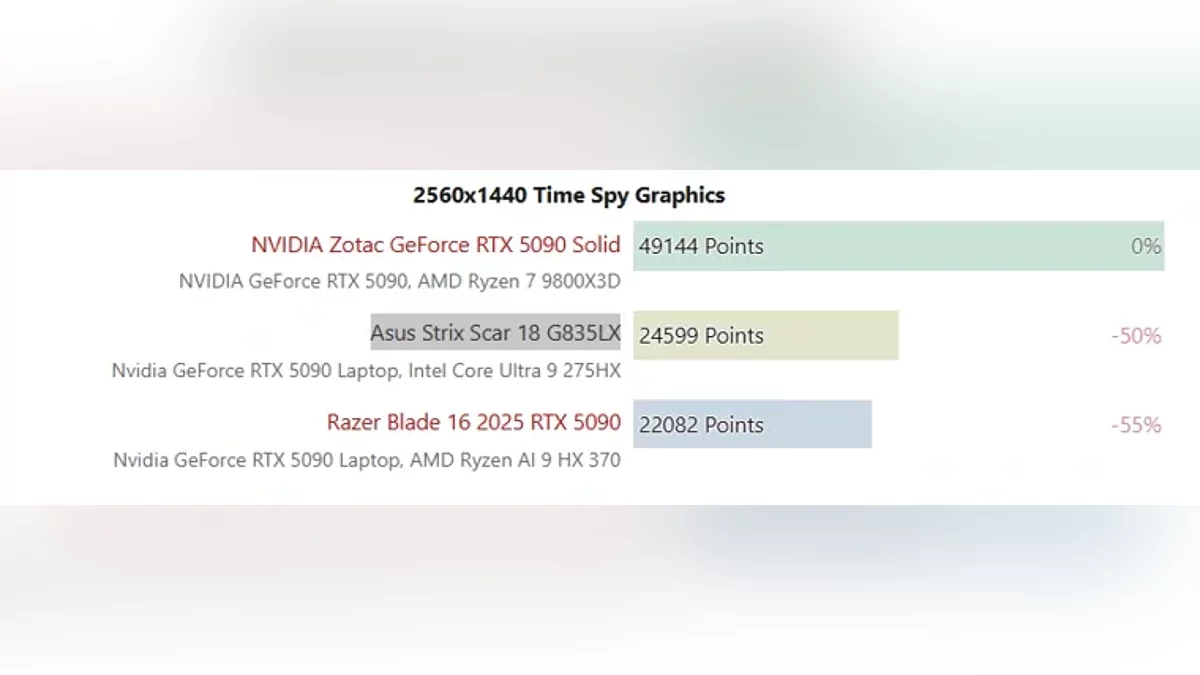Screen dimensions: 1200x675
Task: Click the 49144 Points score label
Action: click(700, 246)
